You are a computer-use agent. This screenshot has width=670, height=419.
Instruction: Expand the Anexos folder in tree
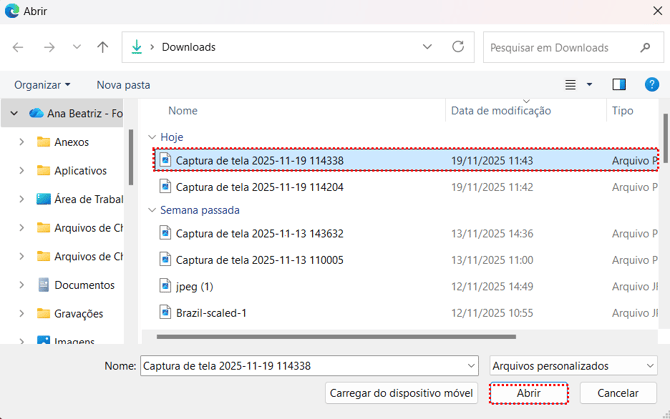[22, 142]
